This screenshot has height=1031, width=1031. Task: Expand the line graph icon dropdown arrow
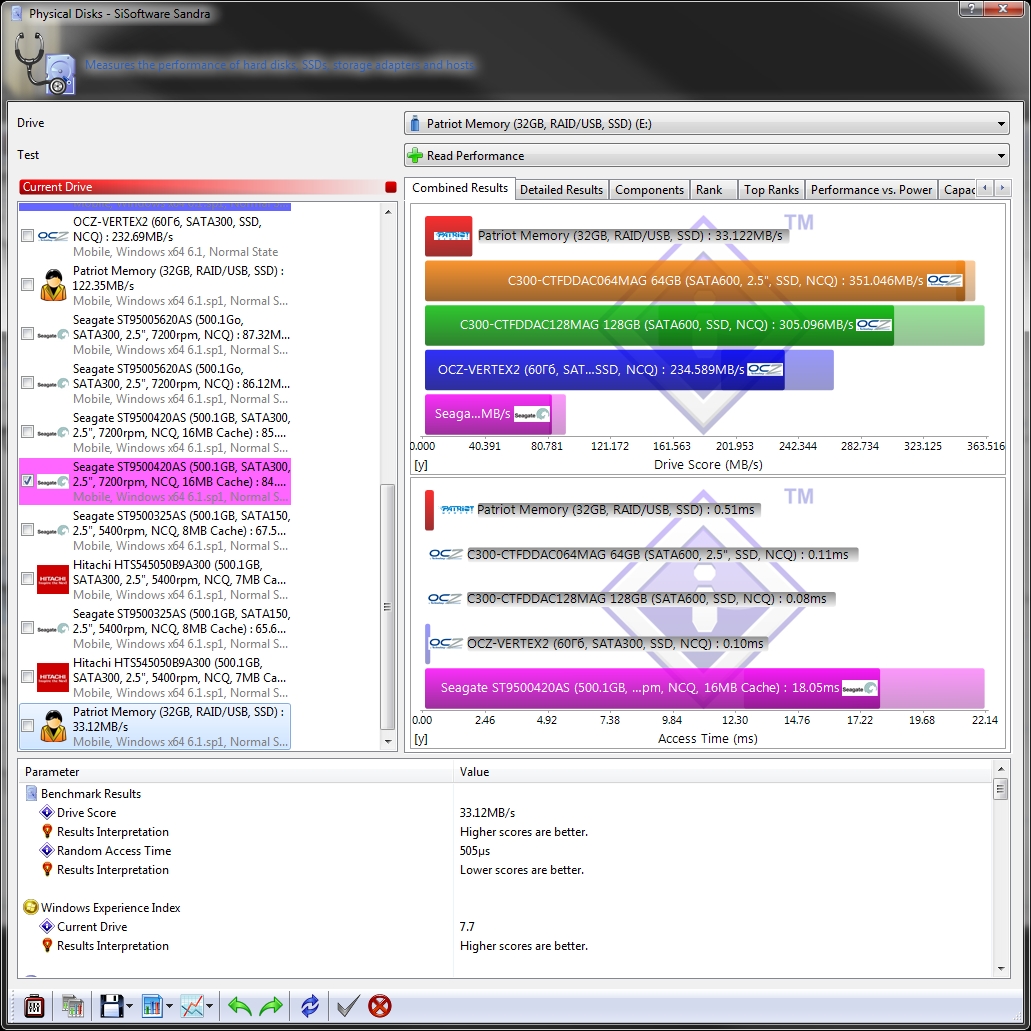(x=209, y=1006)
